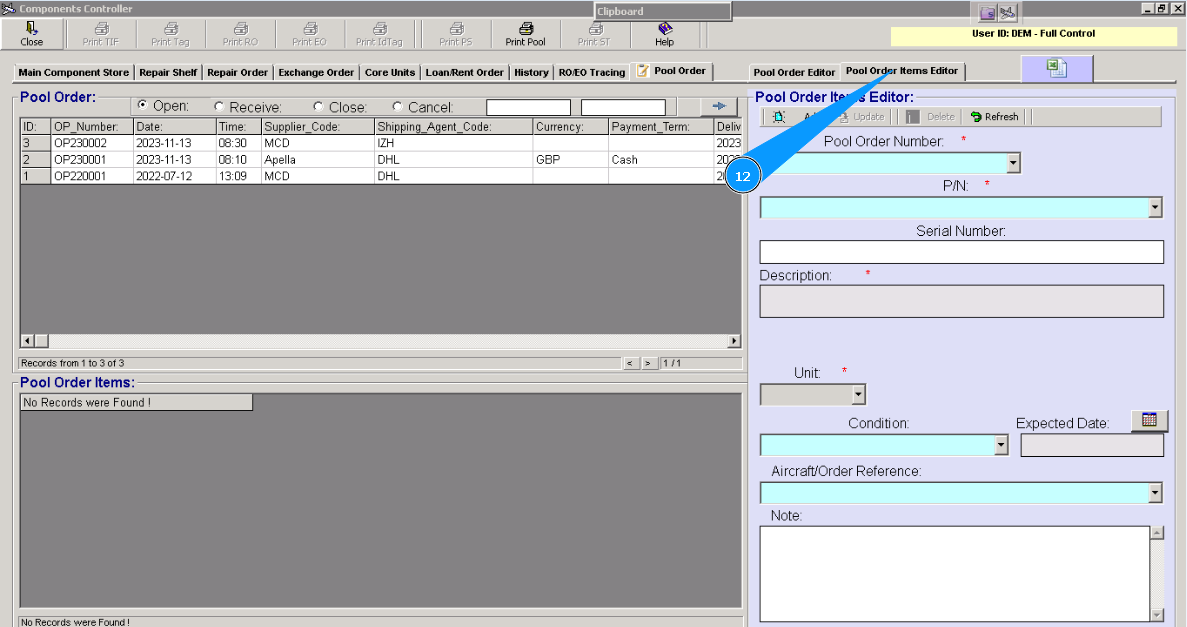The height and width of the screenshot is (627, 1187).
Task: Click the Components Controller title bar icon
Action: (8, 8)
